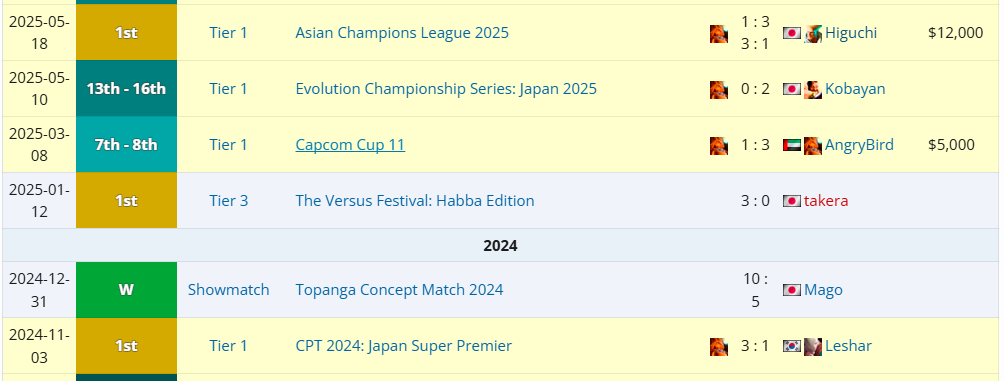Viewport: 1004px width, 381px height.
Task: Click the Japan flag next to Higuchi
Action: tap(791, 33)
